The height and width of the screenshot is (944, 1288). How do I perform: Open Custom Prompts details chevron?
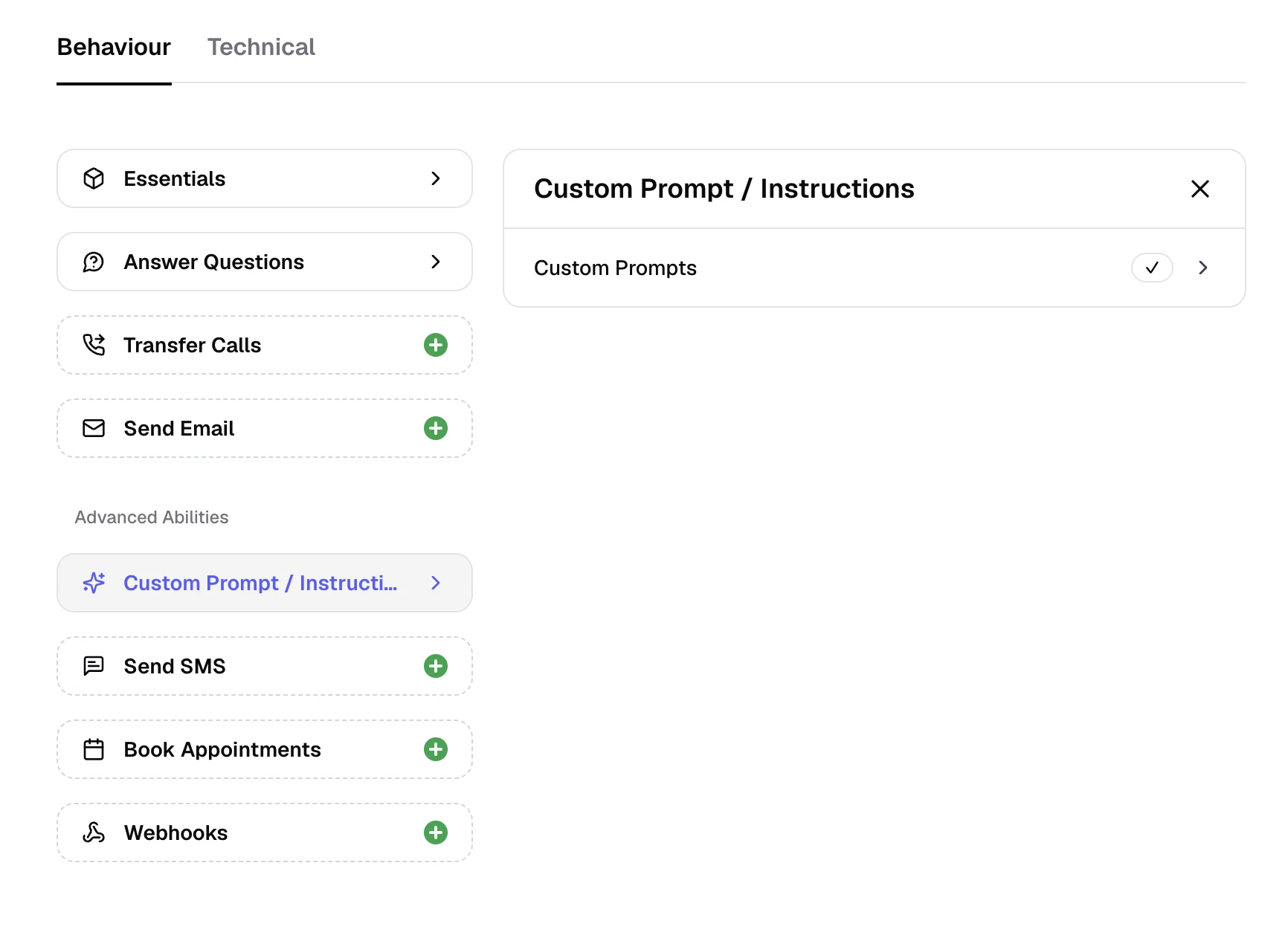(x=1203, y=268)
